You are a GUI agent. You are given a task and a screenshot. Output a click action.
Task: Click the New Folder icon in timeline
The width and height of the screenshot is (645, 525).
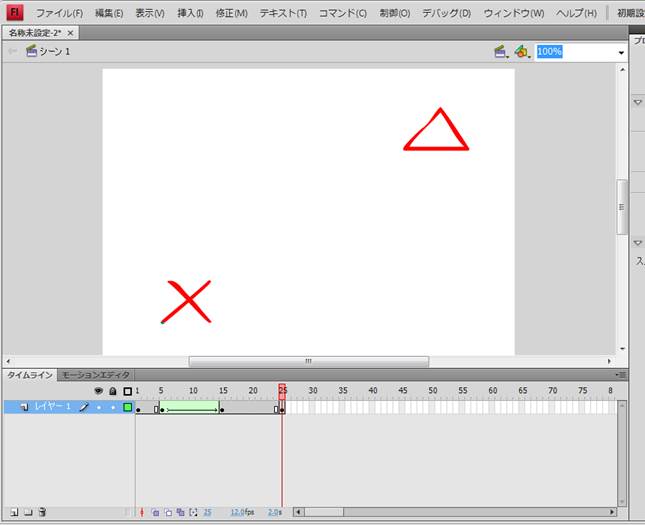coord(27,512)
